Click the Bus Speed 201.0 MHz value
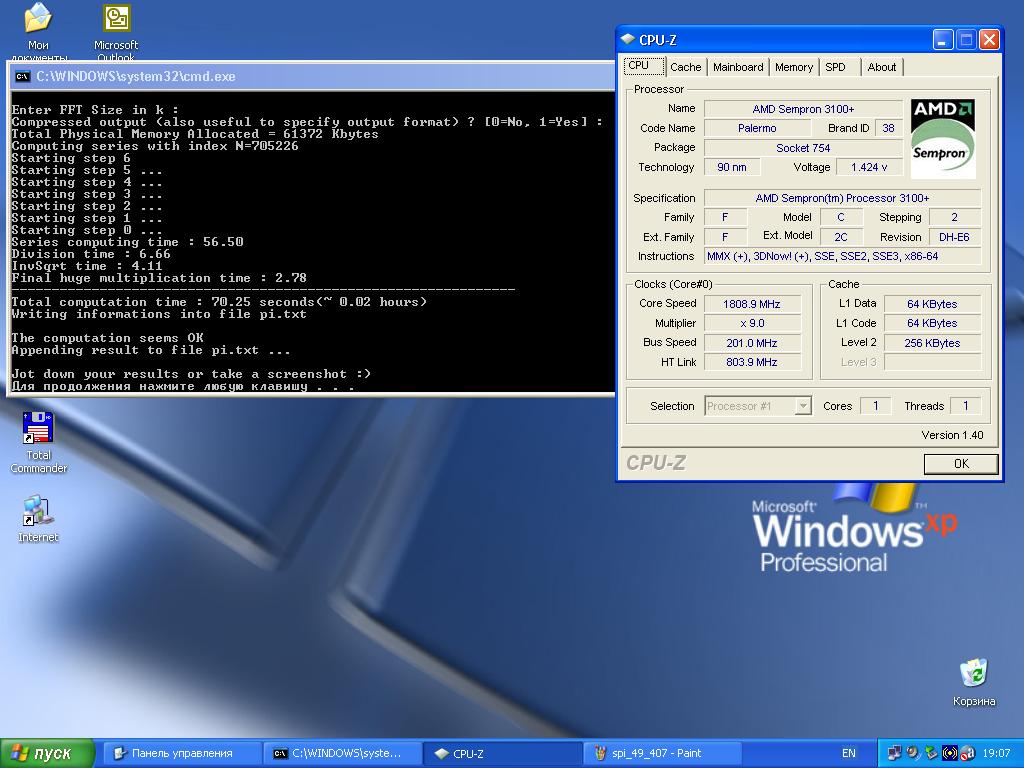1024x768 pixels. pyautogui.click(x=752, y=343)
